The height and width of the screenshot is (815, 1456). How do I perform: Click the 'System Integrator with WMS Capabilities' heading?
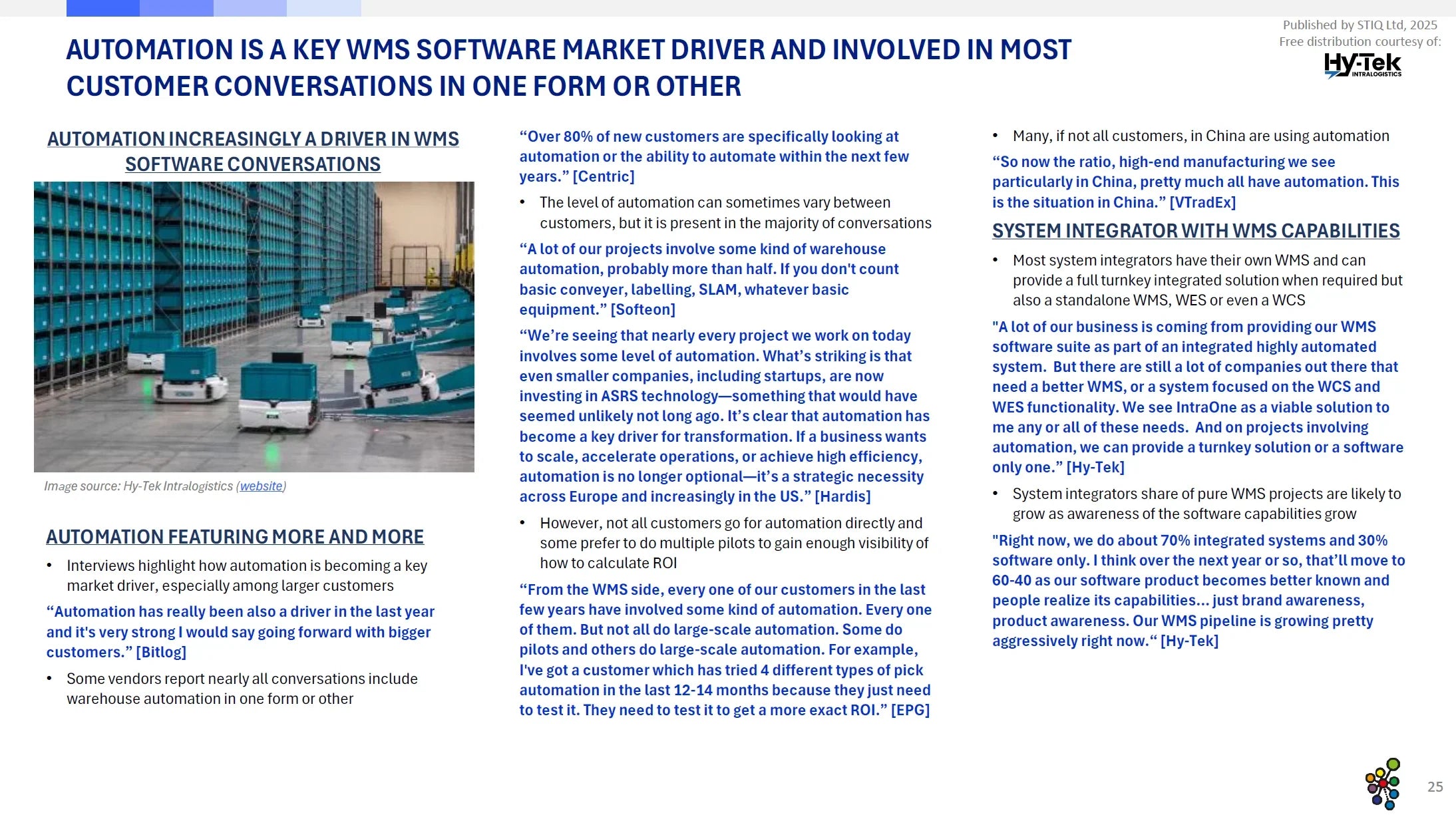[1195, 231]
